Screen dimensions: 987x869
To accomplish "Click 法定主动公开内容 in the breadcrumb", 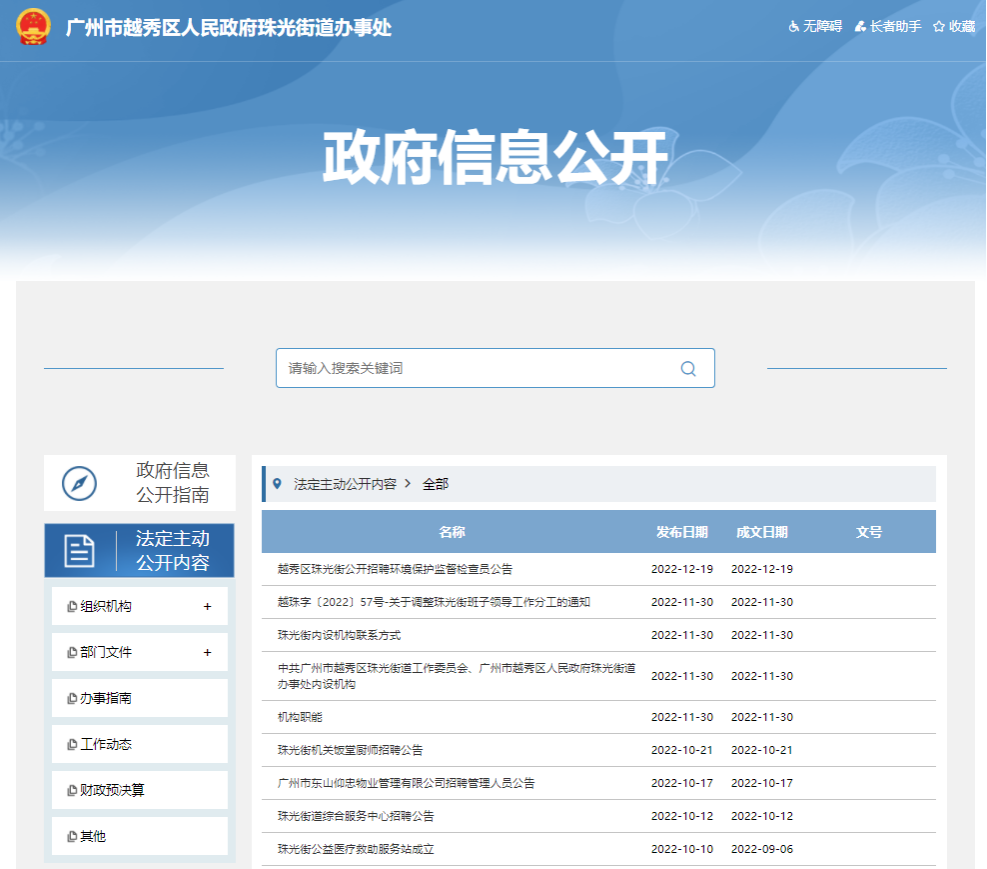I will pyautogui.click(x=345, y=484).
